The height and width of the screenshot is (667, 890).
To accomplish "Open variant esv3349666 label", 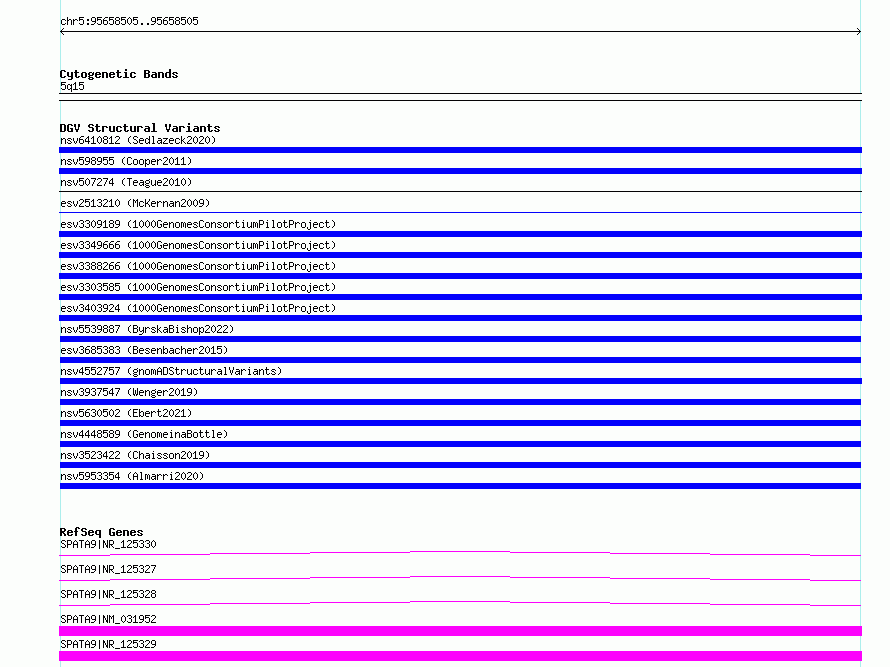I will [x=198, y=245].
